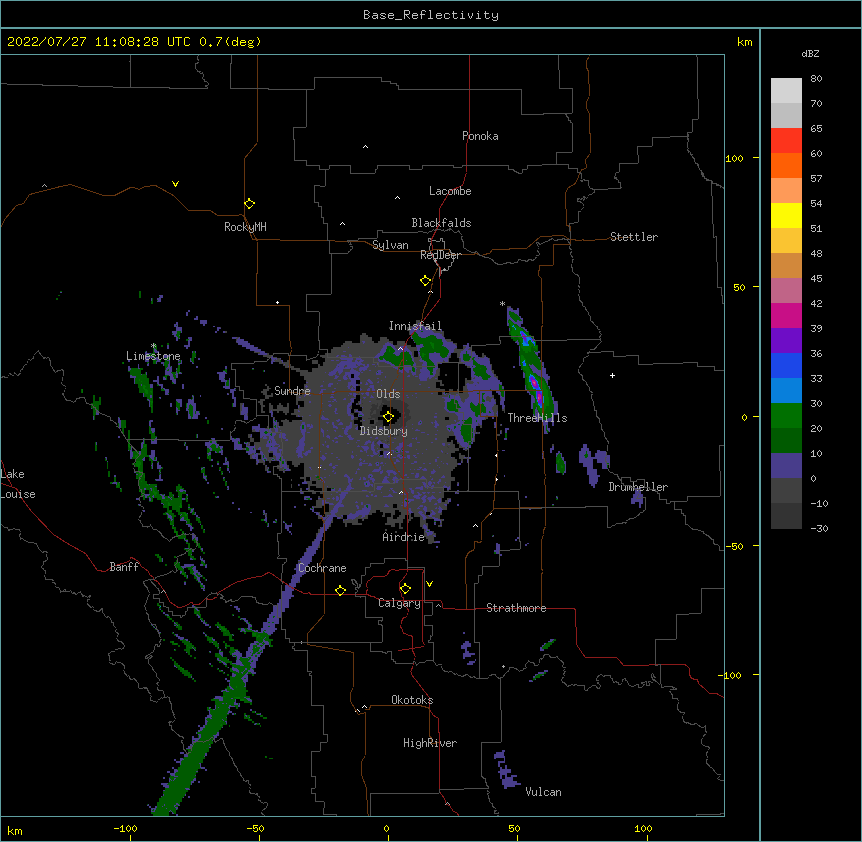
Task: Pick the slate blue swatch between 10 and 0
Action: tap(786, 466)
